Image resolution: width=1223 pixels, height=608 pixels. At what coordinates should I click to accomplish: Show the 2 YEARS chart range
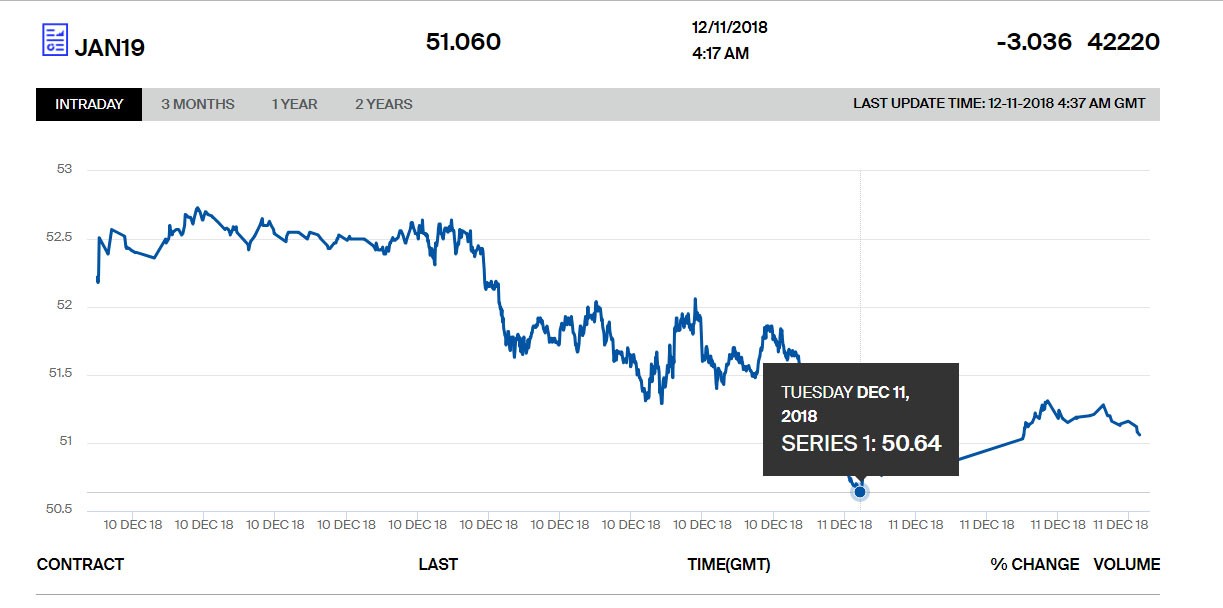pyautogui.click(x=383, y=104)
